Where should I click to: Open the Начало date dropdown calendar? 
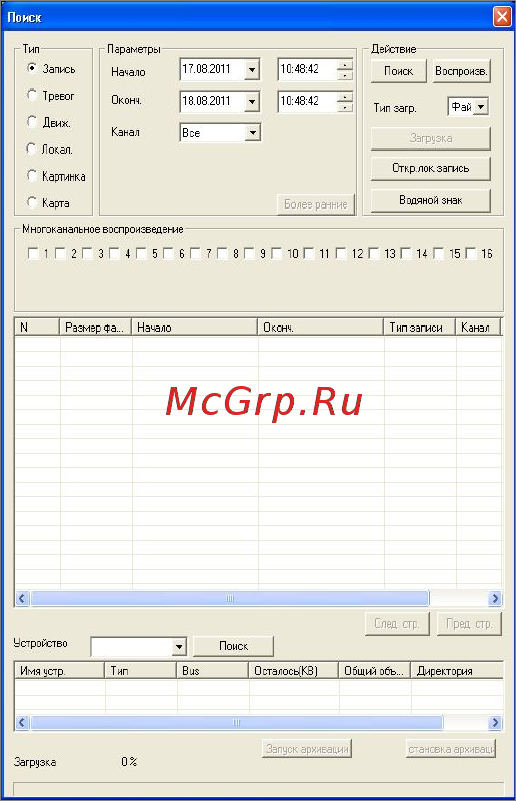[252, 69]
